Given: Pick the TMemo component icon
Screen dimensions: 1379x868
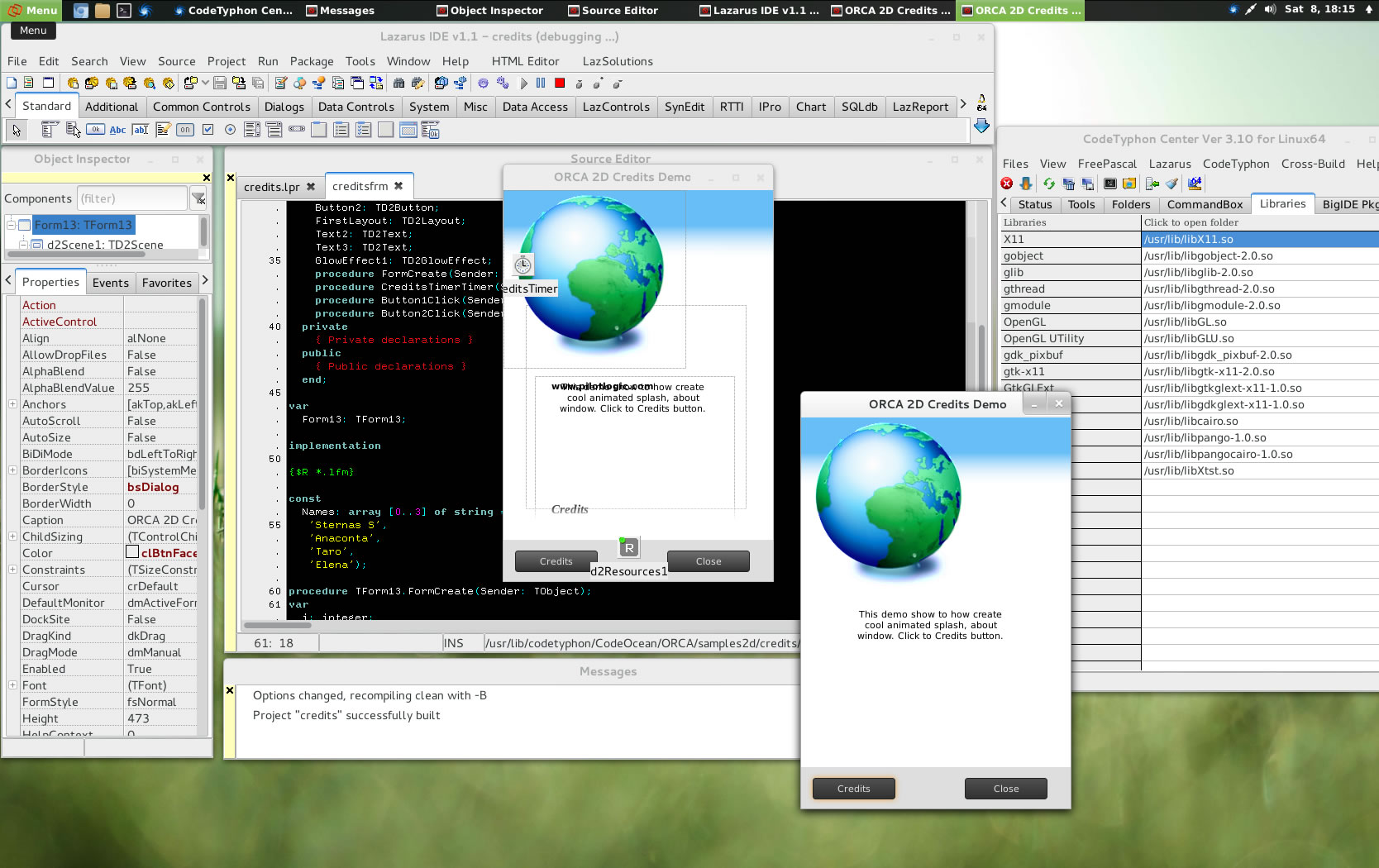Looking at the screenshot, I should tap(163, 129).
